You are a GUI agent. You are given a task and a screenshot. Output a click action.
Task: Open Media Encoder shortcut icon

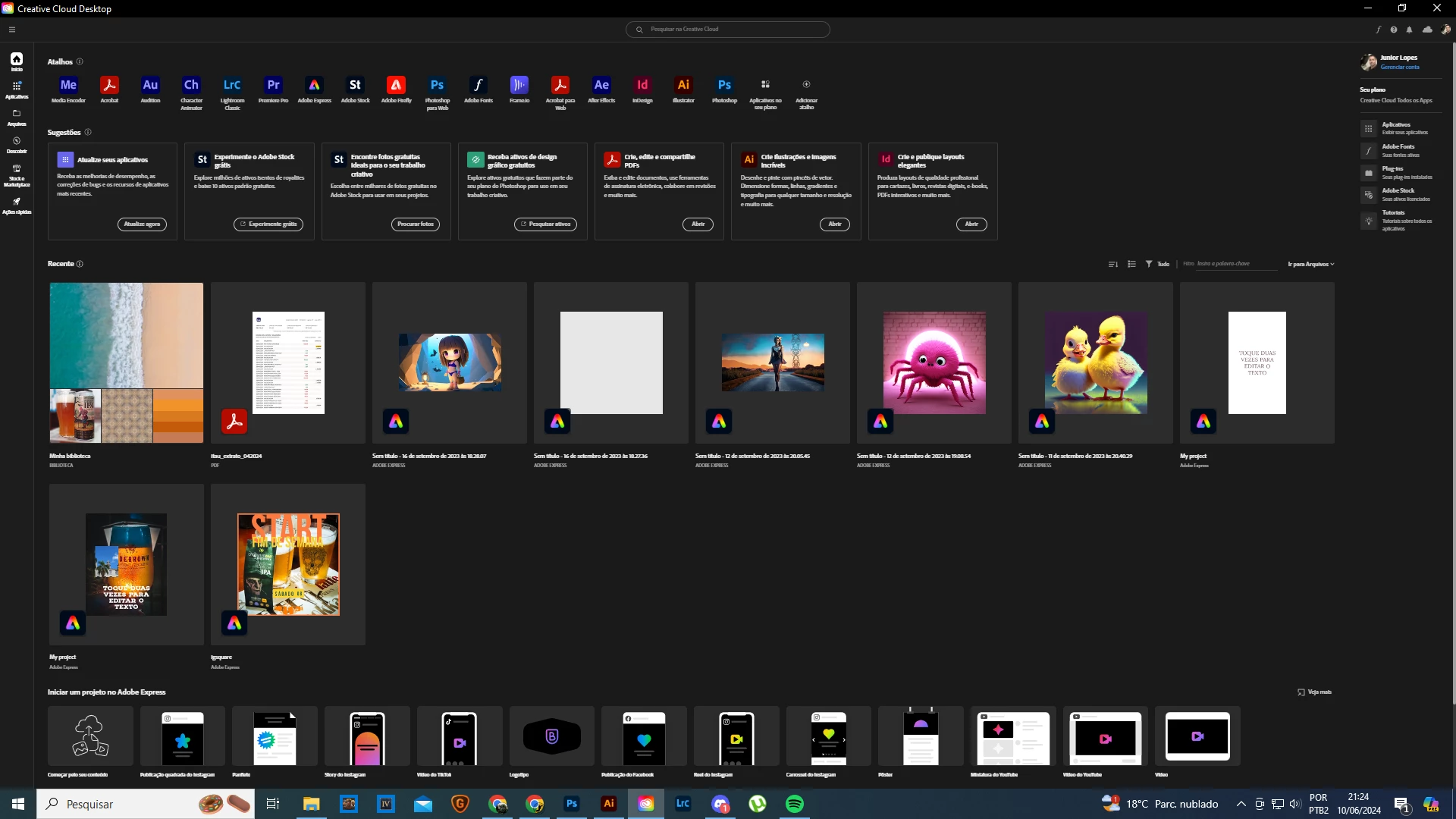pos(68,85)
